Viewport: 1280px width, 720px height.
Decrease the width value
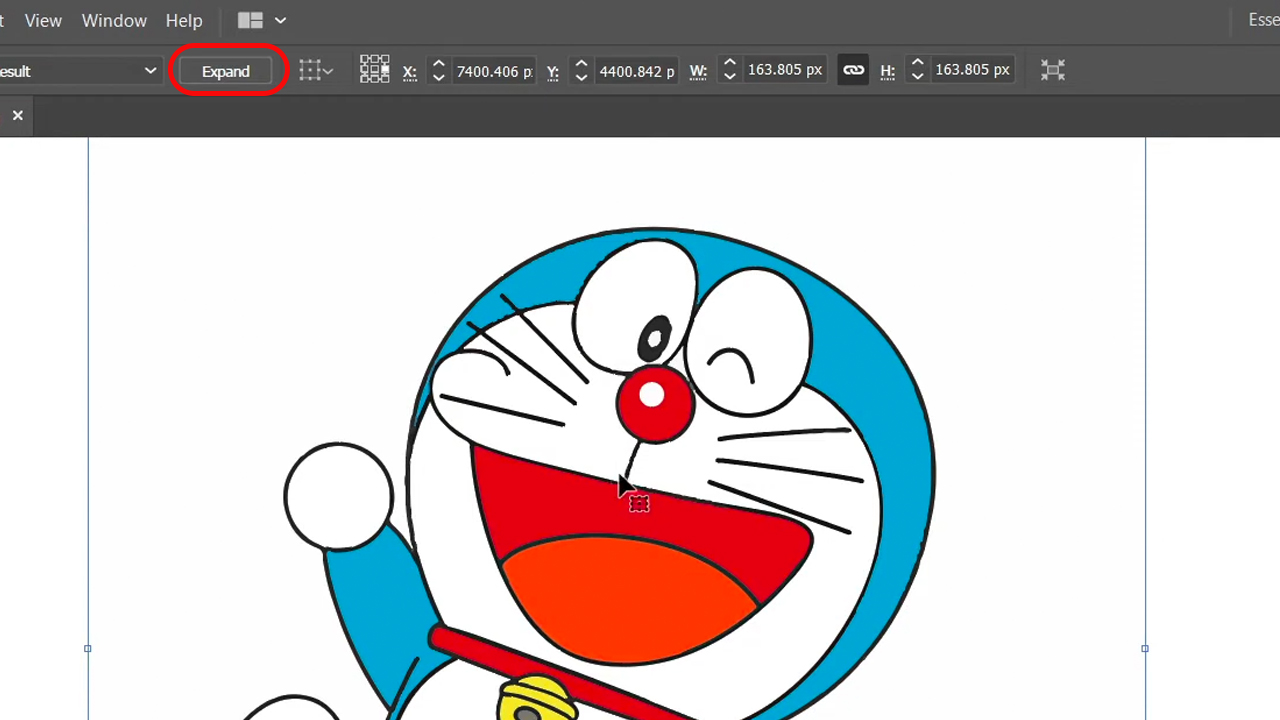click(730, 77)
